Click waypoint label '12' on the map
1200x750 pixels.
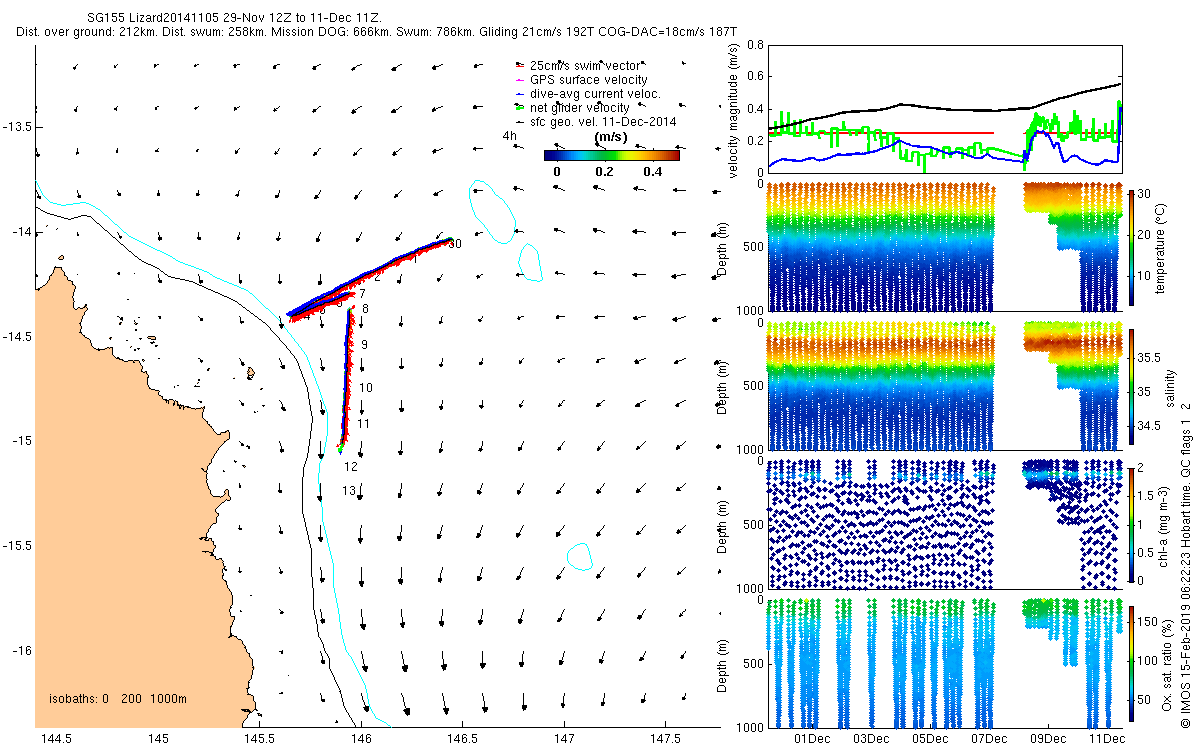pyautogui.click(x=351, y=467)
